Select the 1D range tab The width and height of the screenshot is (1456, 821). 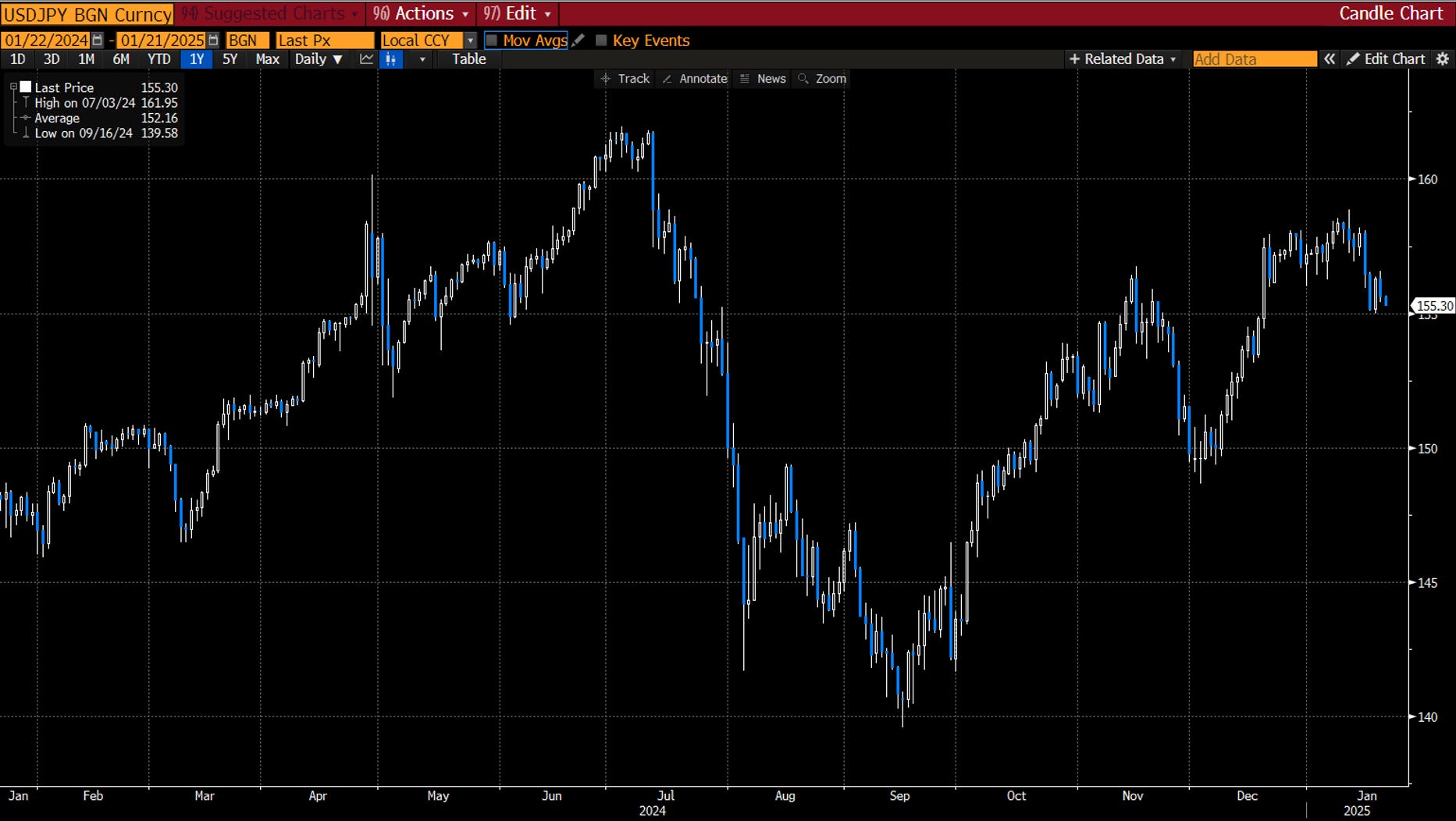pos(17,59)
